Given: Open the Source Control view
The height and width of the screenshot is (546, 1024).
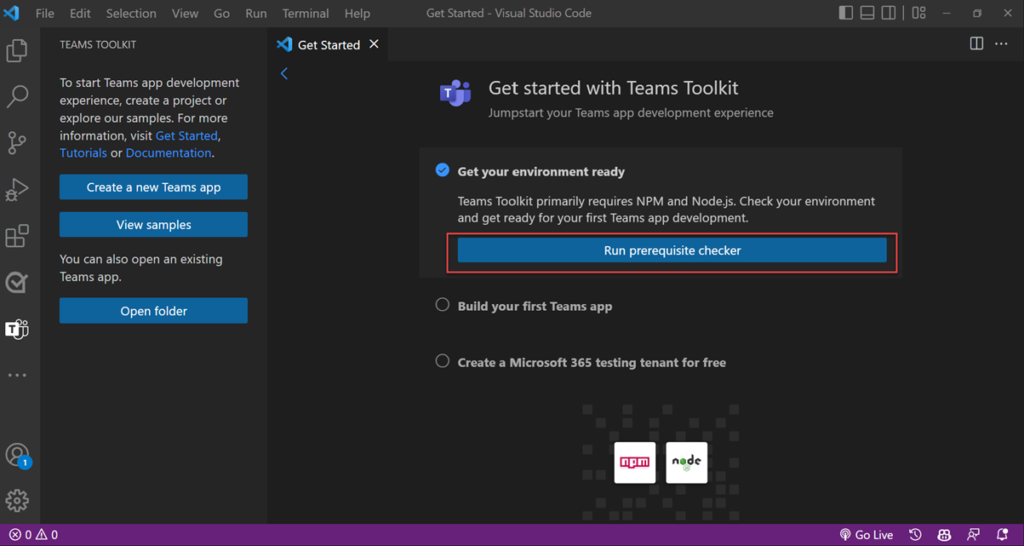Looking at the screenshot, I should tap(17, 143).
